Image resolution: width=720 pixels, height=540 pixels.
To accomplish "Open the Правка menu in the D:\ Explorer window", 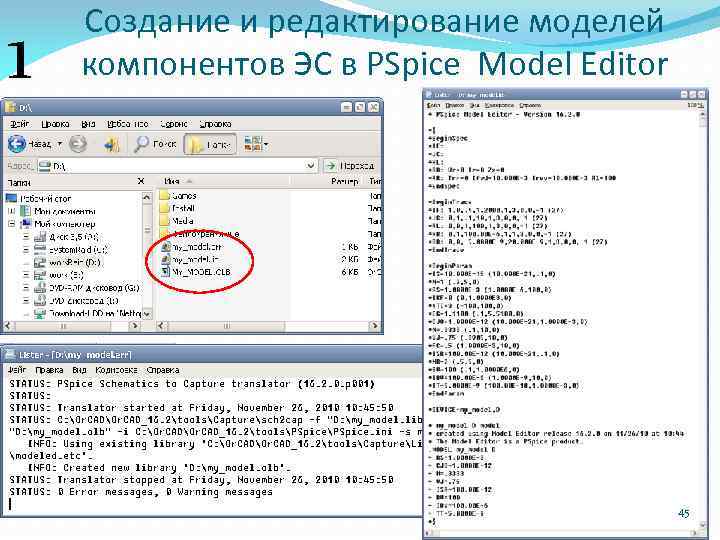I will click(55, 124).
